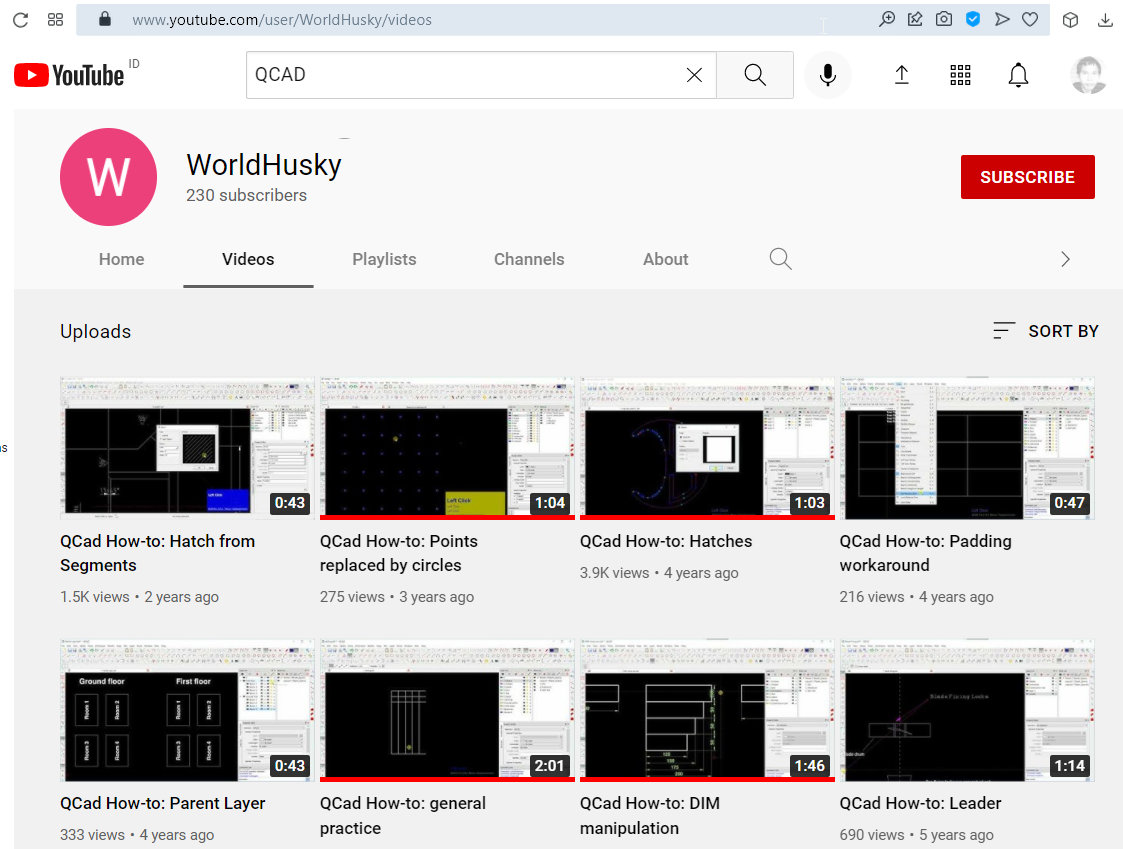Open the Channels tab
The height and width of the screenshot is (849, 1123).
(x=529, y=259)
